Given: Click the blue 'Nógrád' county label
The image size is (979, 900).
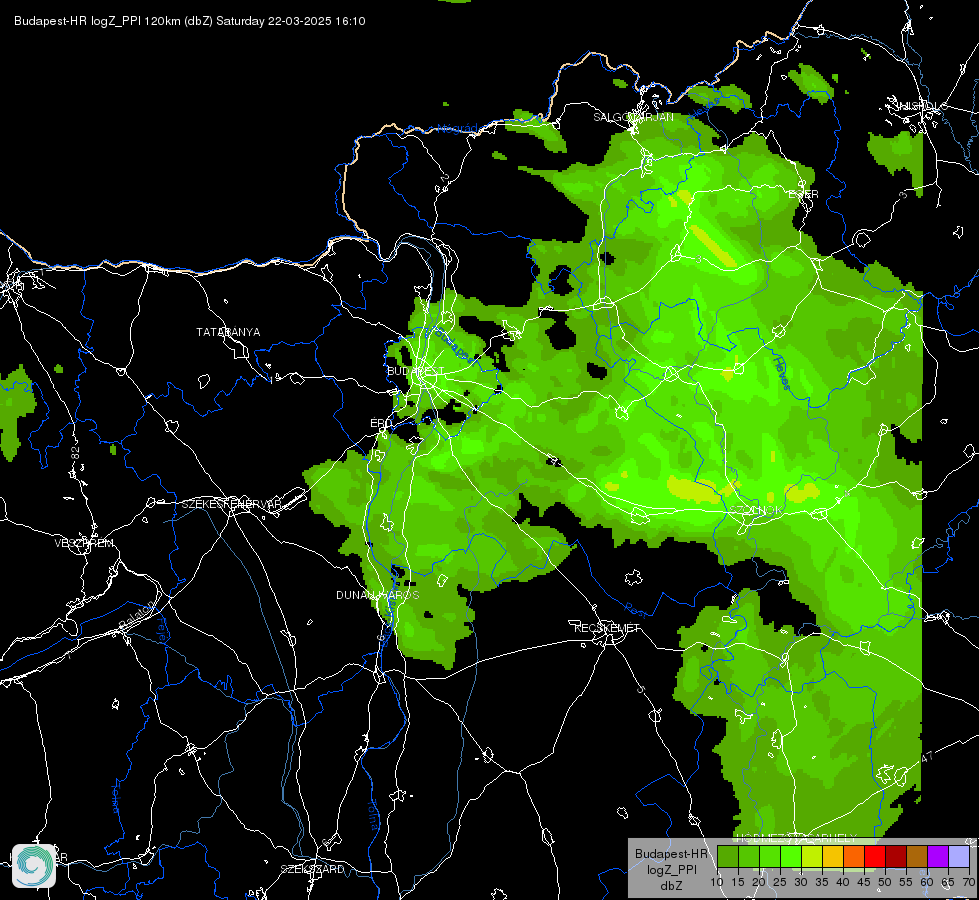Looking at the screenshot, I should 457,129.
